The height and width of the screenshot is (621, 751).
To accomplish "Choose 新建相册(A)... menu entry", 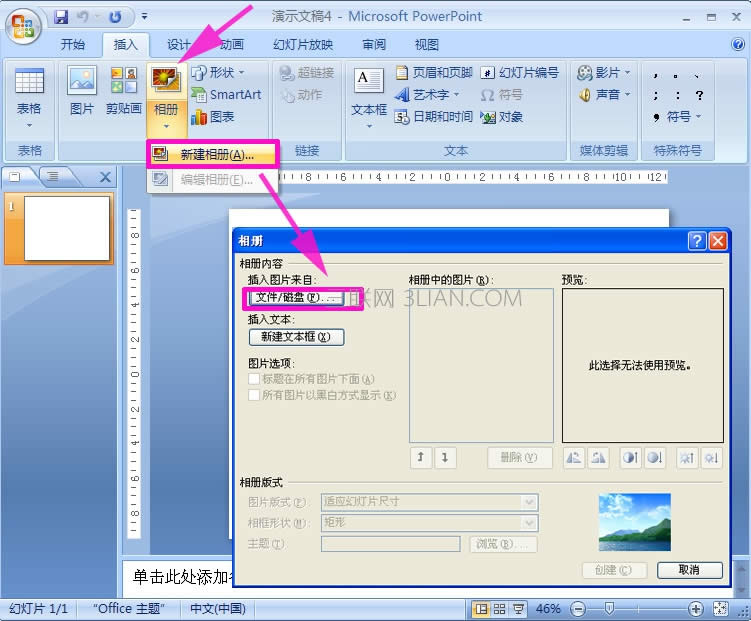I will click(x=213, y=154).
